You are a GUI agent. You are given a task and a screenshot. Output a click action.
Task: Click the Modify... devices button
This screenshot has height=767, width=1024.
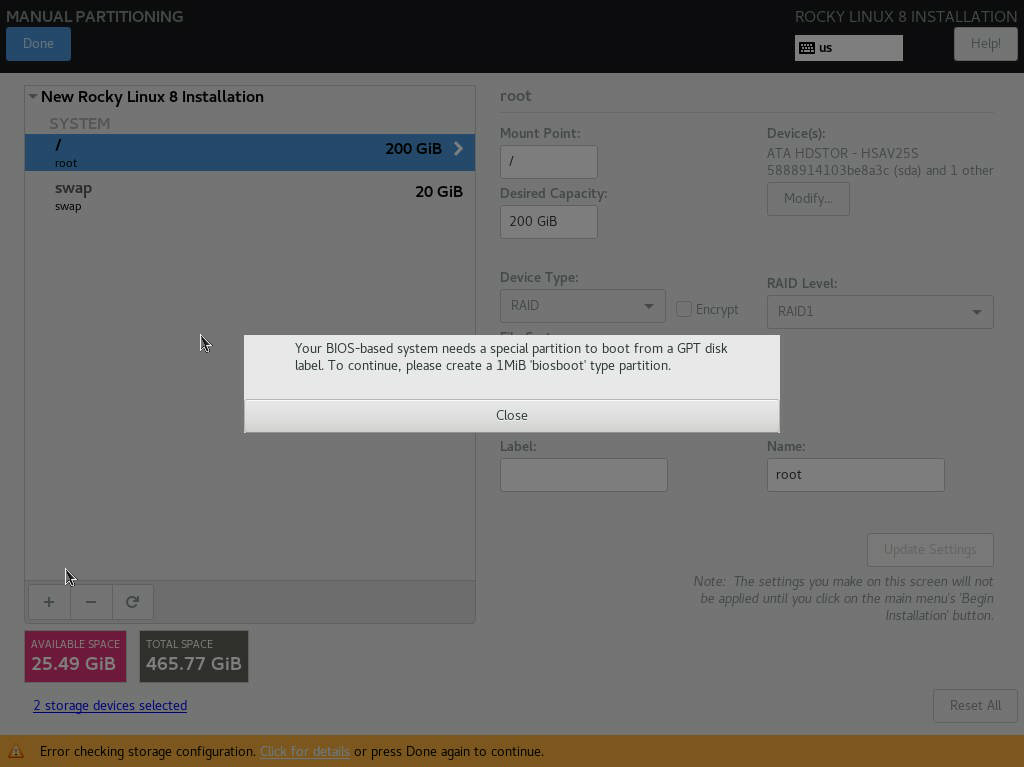[808, 199]
